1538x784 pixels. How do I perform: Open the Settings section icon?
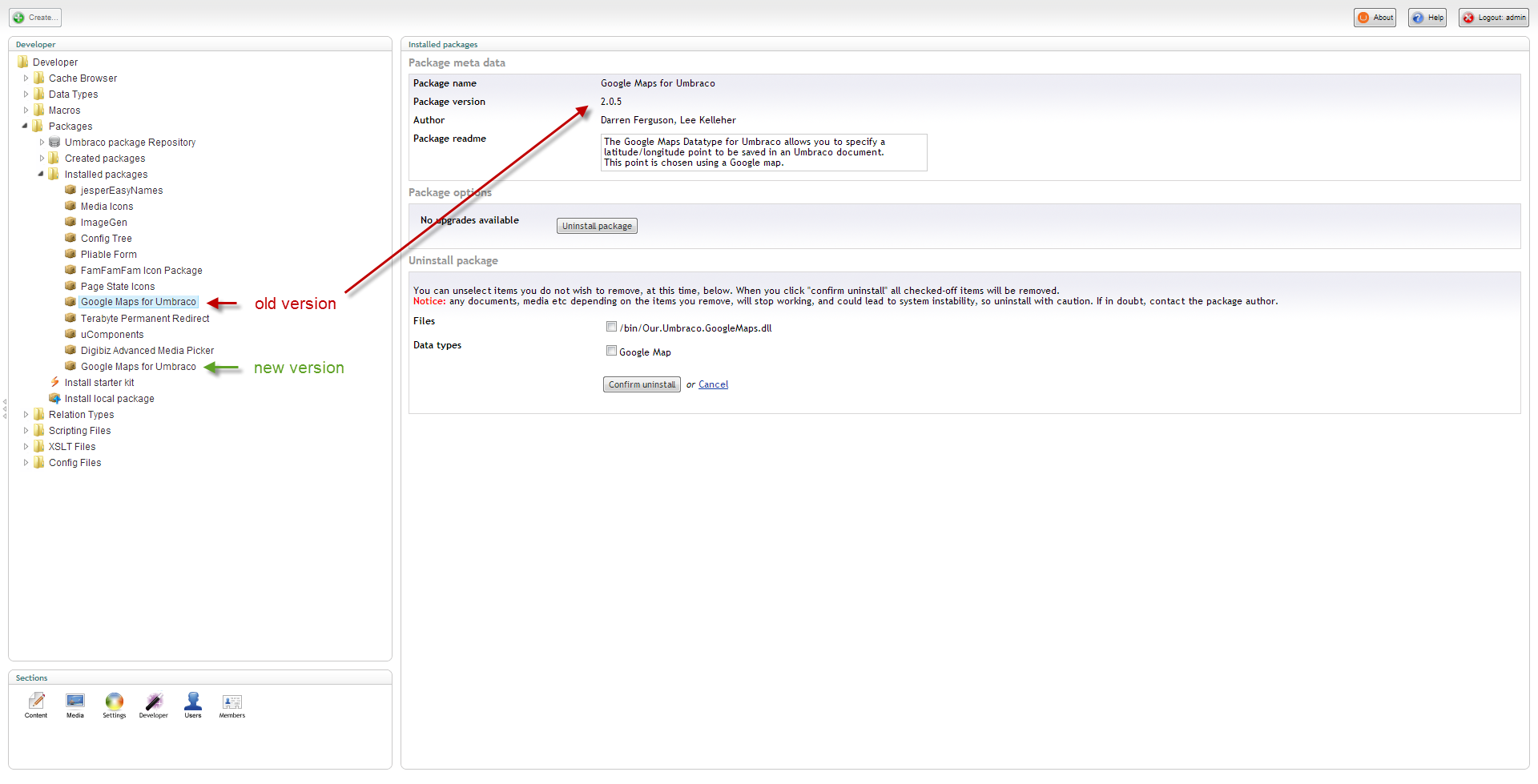click(115, 702)
